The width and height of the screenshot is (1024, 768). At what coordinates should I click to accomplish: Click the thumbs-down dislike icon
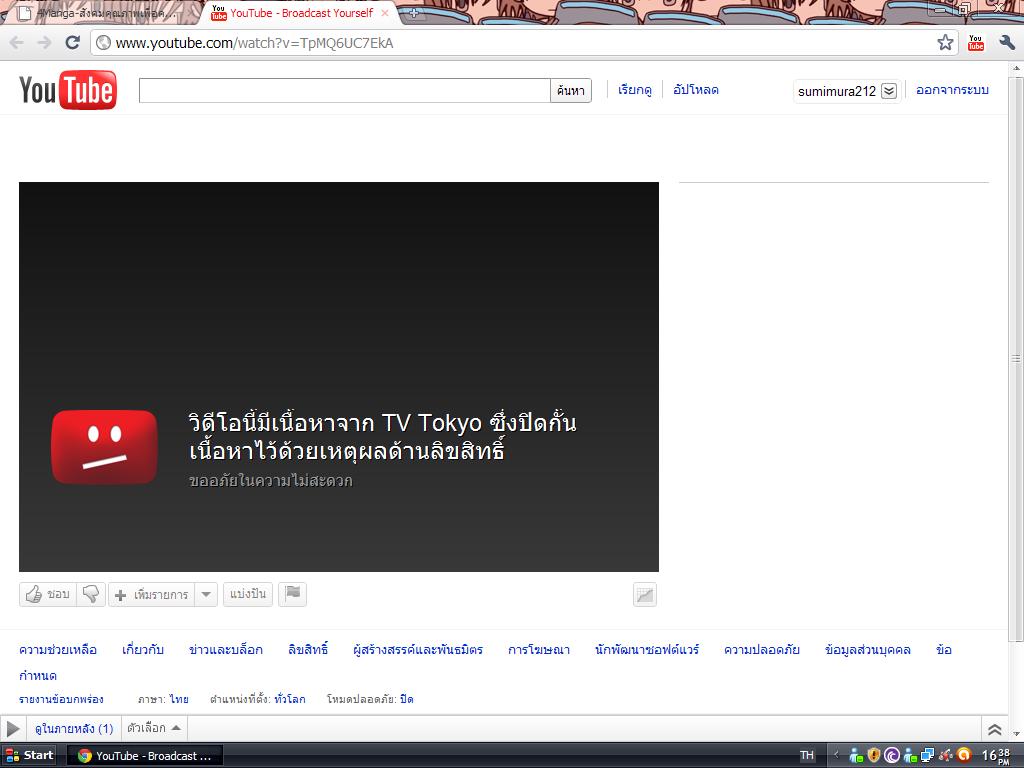tap(91, 594)
